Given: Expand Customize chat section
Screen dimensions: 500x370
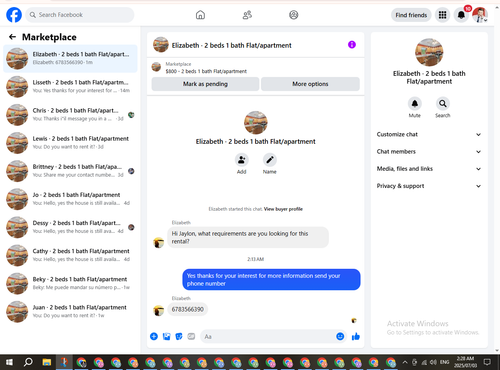Looking at the screenshot, I should [x=429, y=134].
